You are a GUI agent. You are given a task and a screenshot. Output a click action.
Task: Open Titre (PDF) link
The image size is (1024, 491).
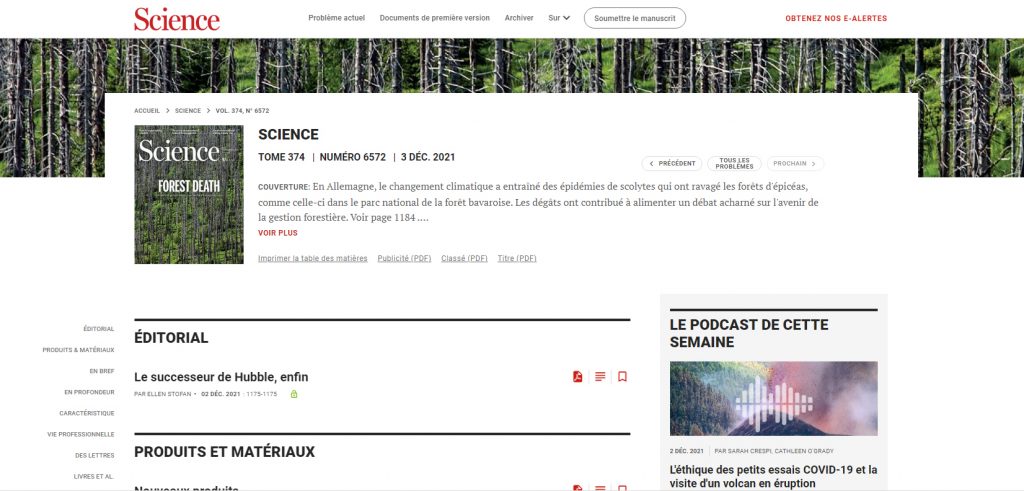(517, 259)
